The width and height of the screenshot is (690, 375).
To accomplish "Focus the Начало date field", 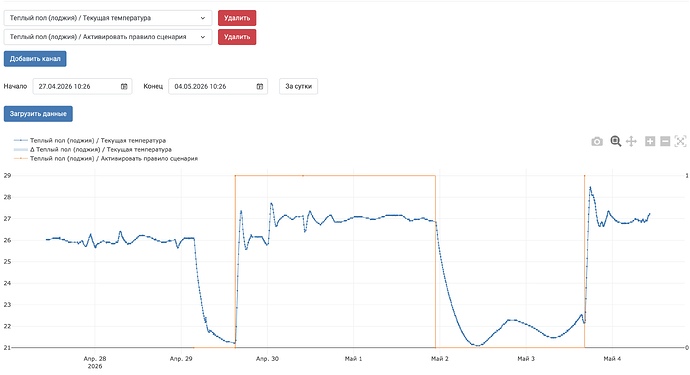I will pos(82,86).
